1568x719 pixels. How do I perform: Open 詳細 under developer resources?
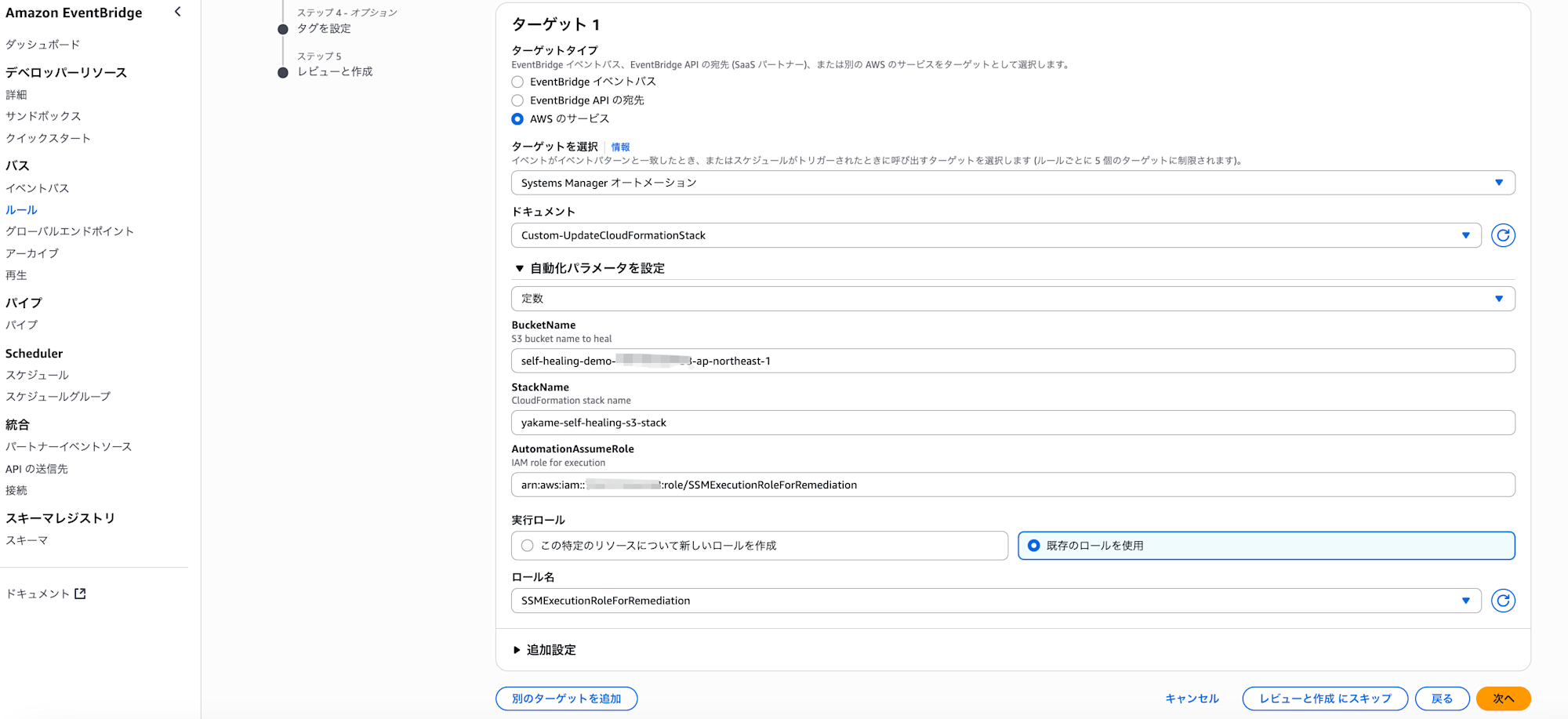click(x=16, y=95)
